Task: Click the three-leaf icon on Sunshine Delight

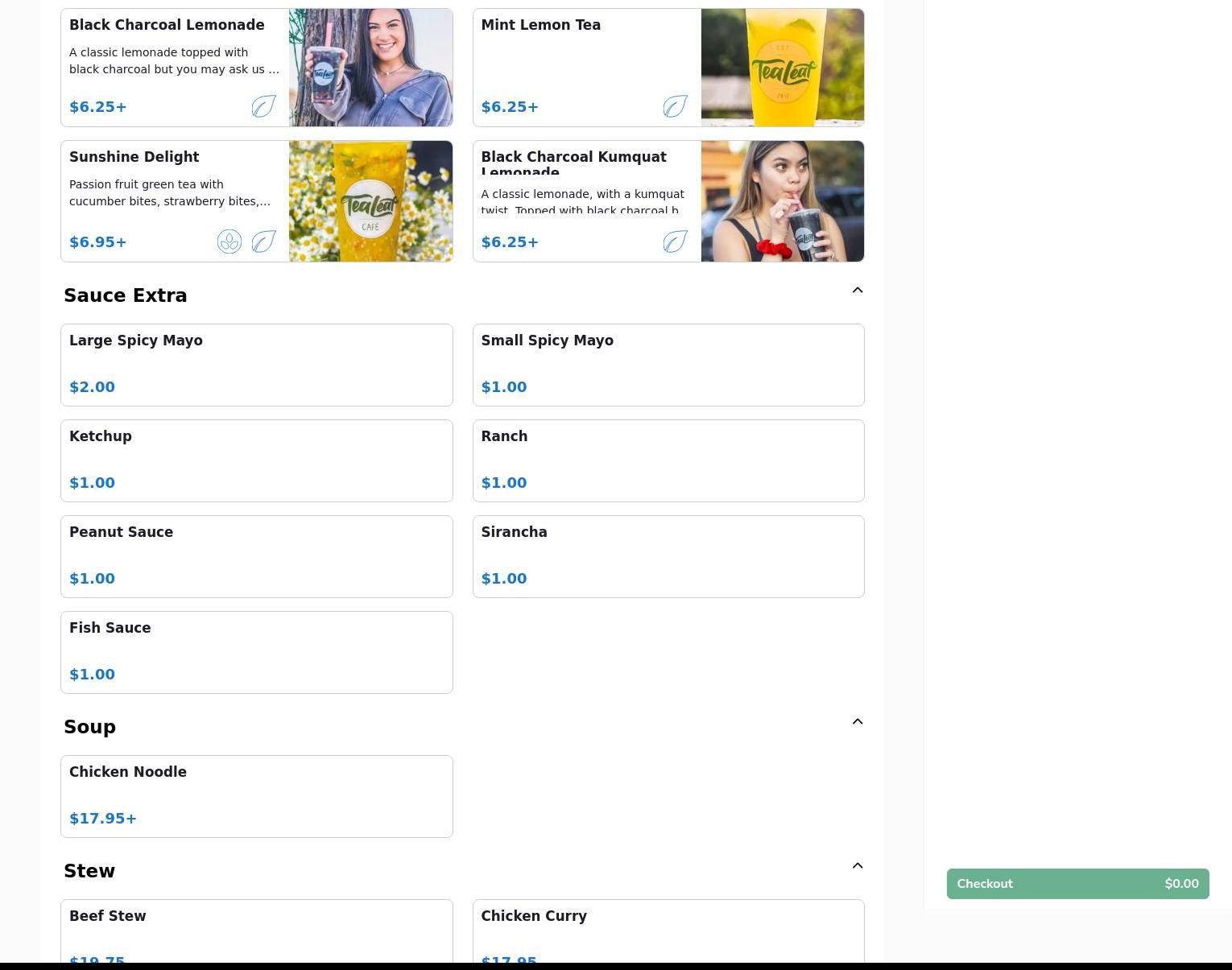Action: [229, 241]
